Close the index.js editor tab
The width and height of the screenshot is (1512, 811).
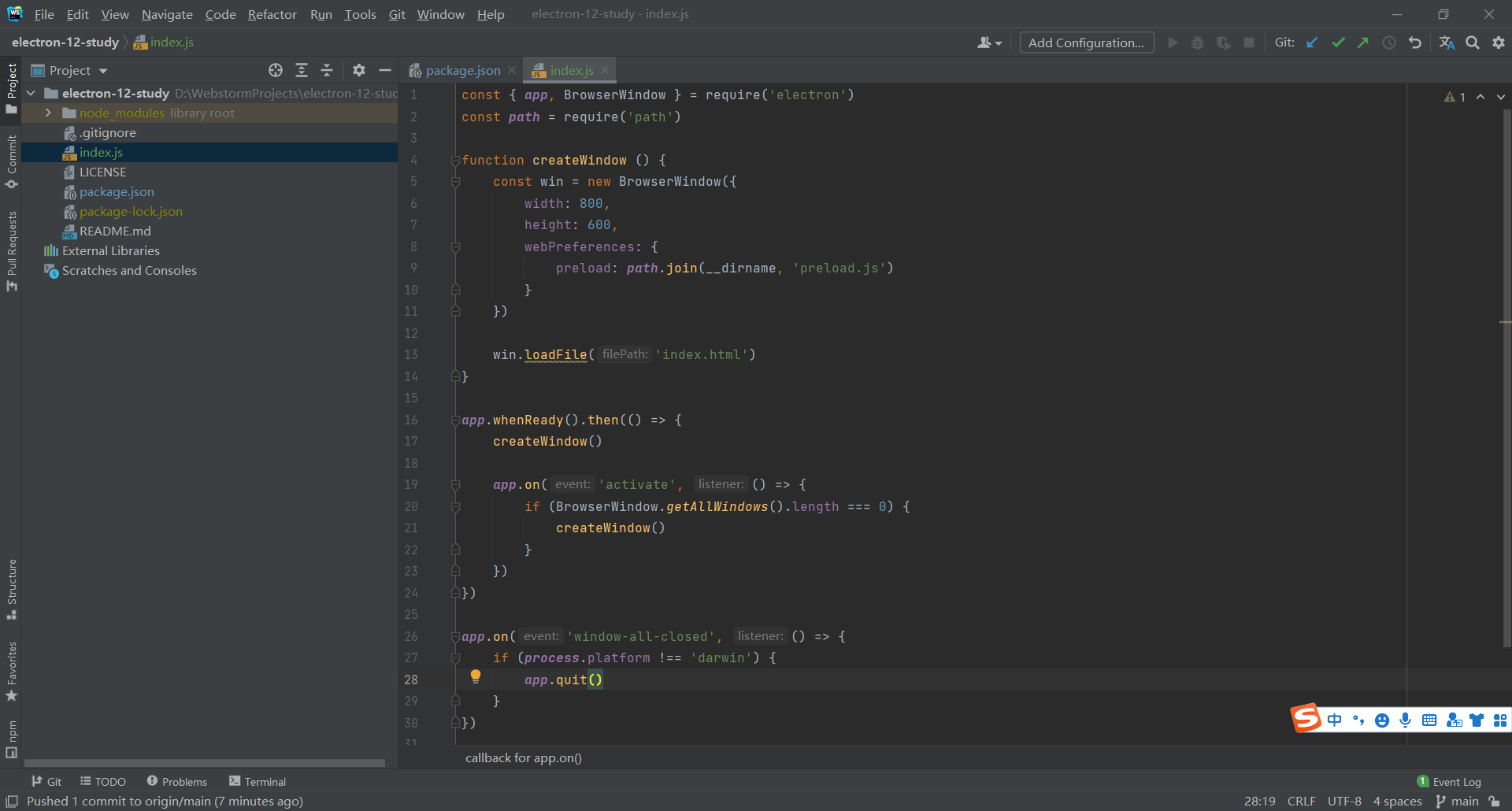point(605,70)
